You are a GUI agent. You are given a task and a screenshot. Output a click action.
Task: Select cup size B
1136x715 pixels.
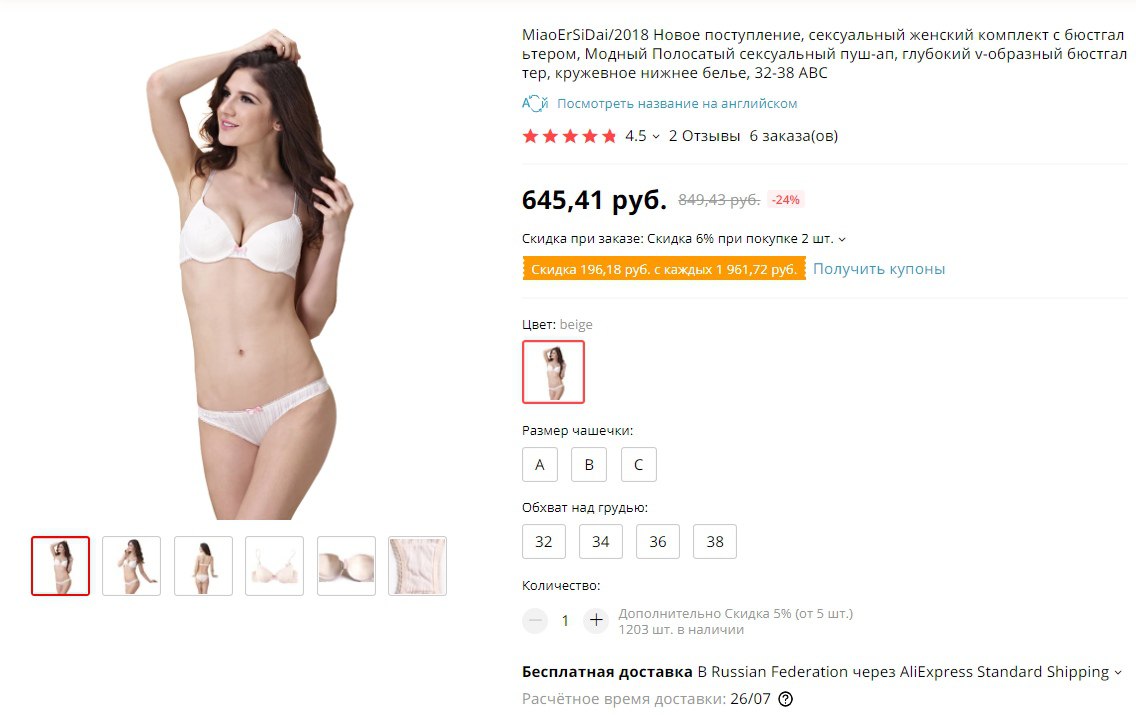point(589,464)
